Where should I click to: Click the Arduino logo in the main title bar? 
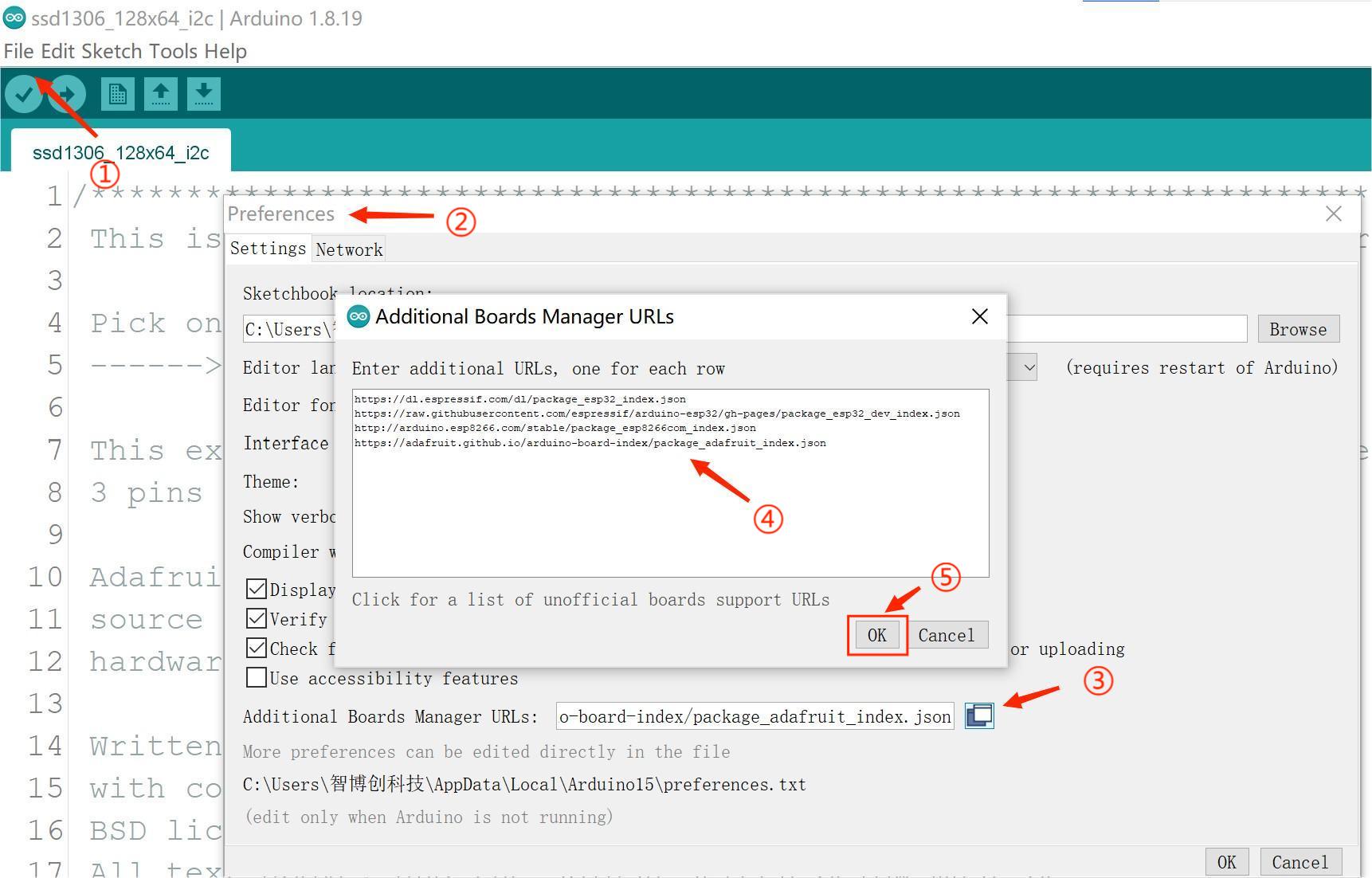click(14, 18)
